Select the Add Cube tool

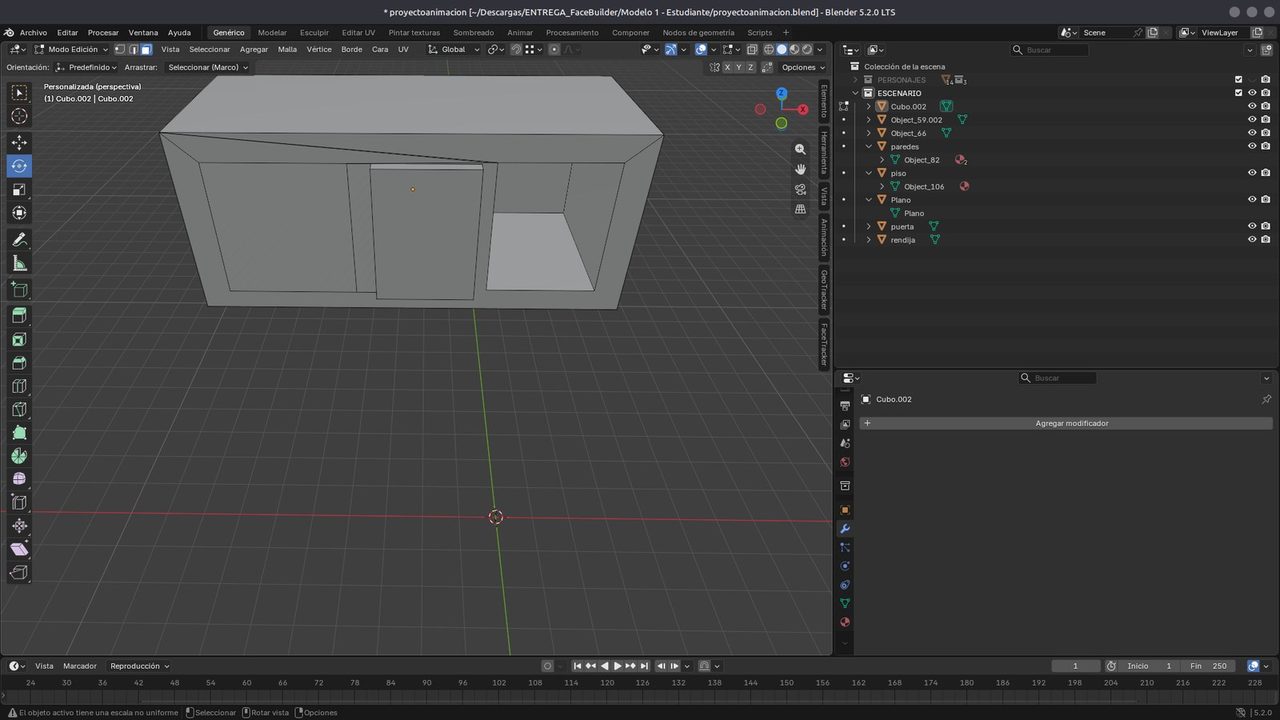click(x=19, y=290)
